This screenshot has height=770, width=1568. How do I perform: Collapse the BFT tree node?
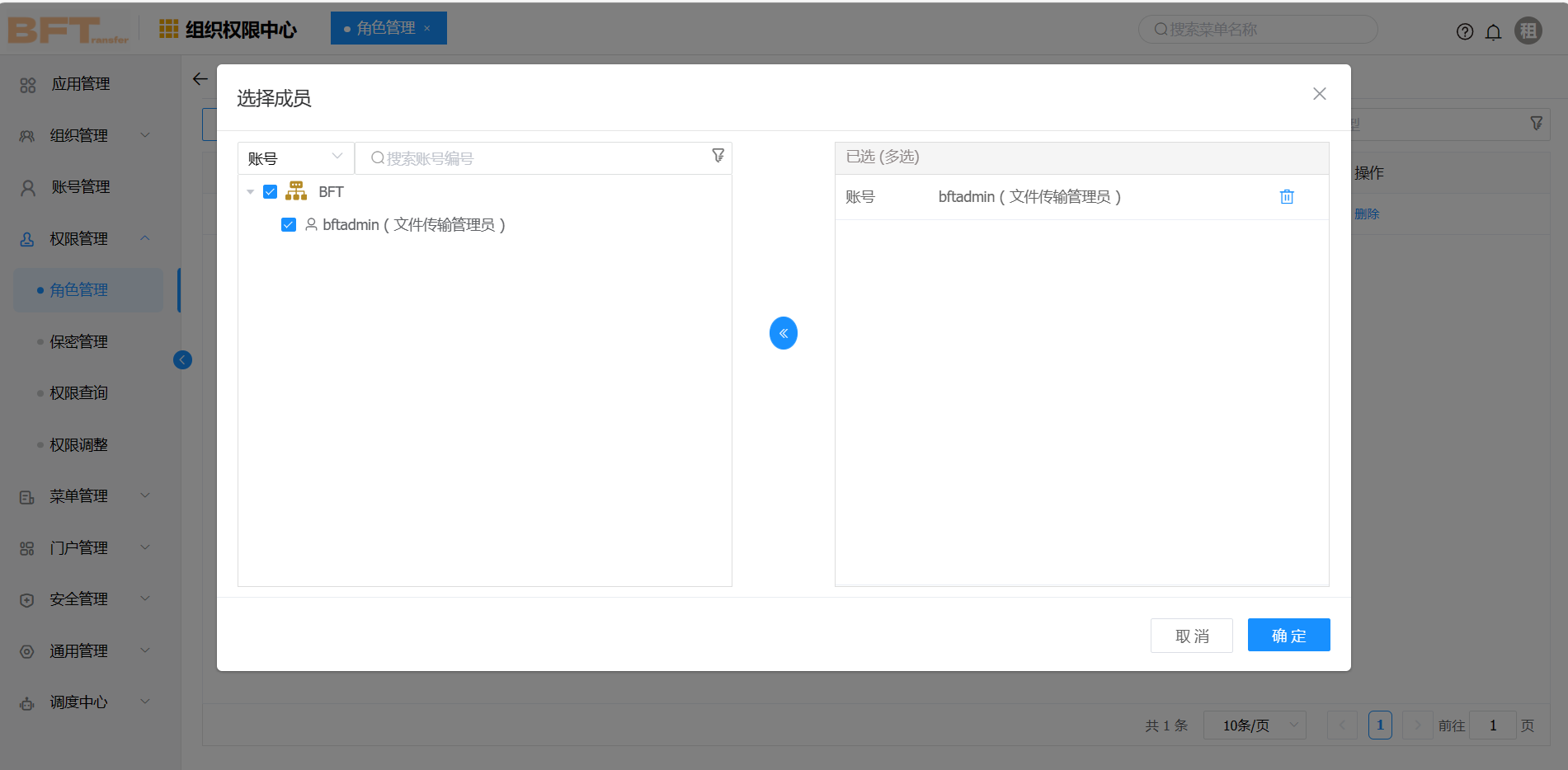251,190
